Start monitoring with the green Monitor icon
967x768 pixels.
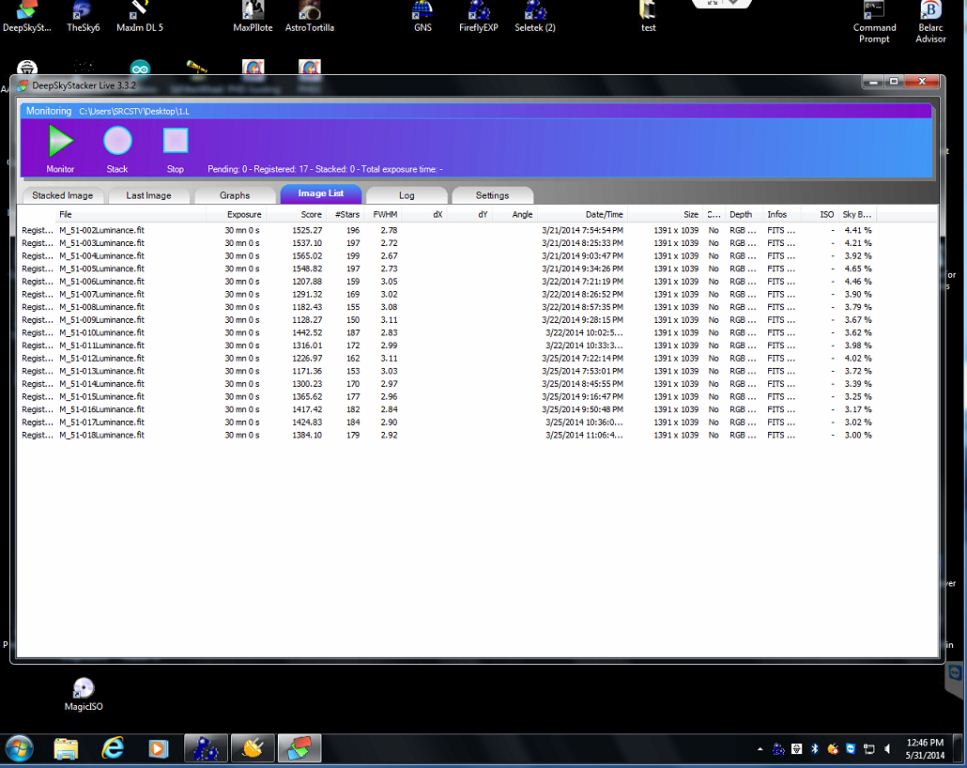coord(61,141)
